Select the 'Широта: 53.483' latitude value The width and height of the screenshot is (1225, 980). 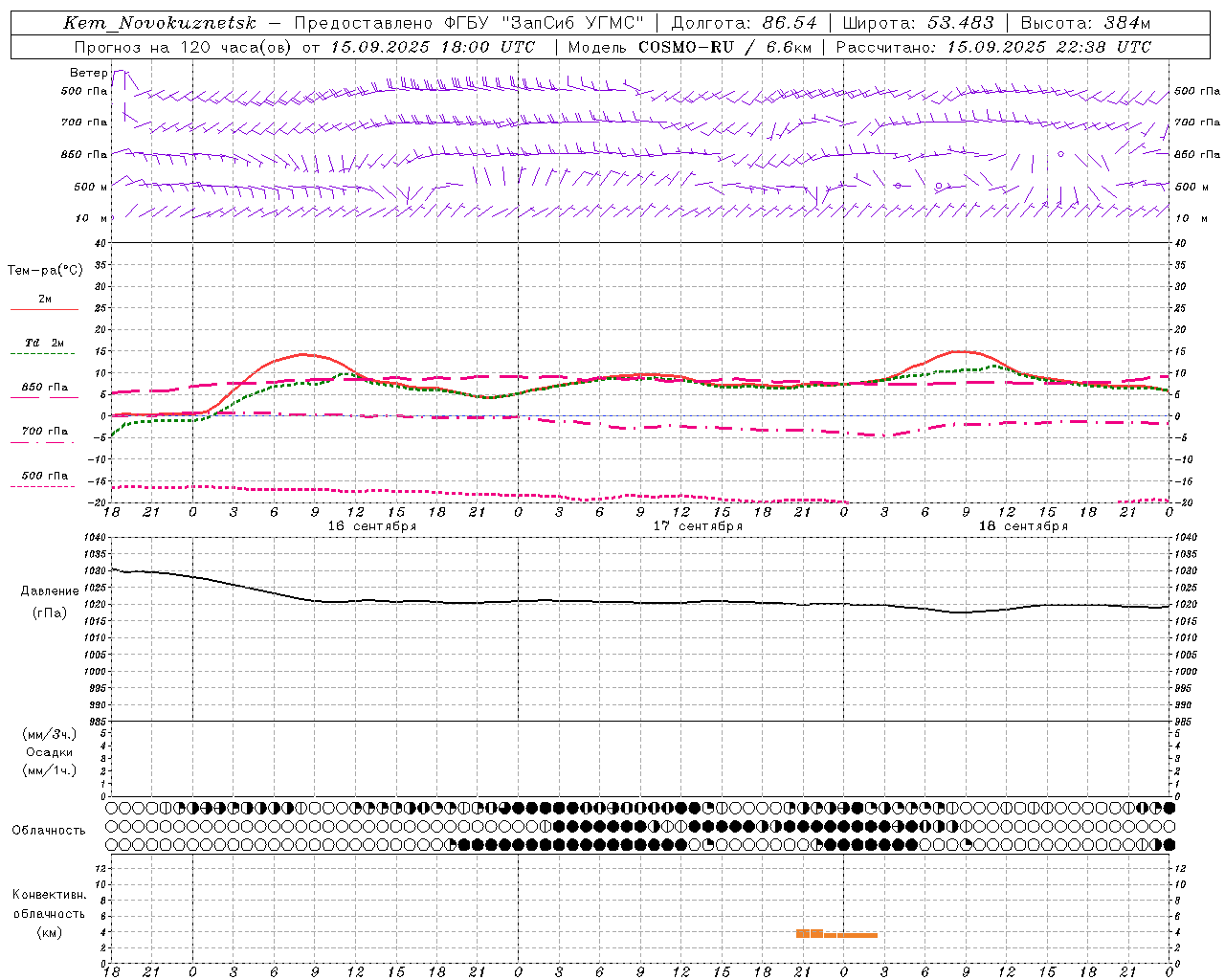919,23
